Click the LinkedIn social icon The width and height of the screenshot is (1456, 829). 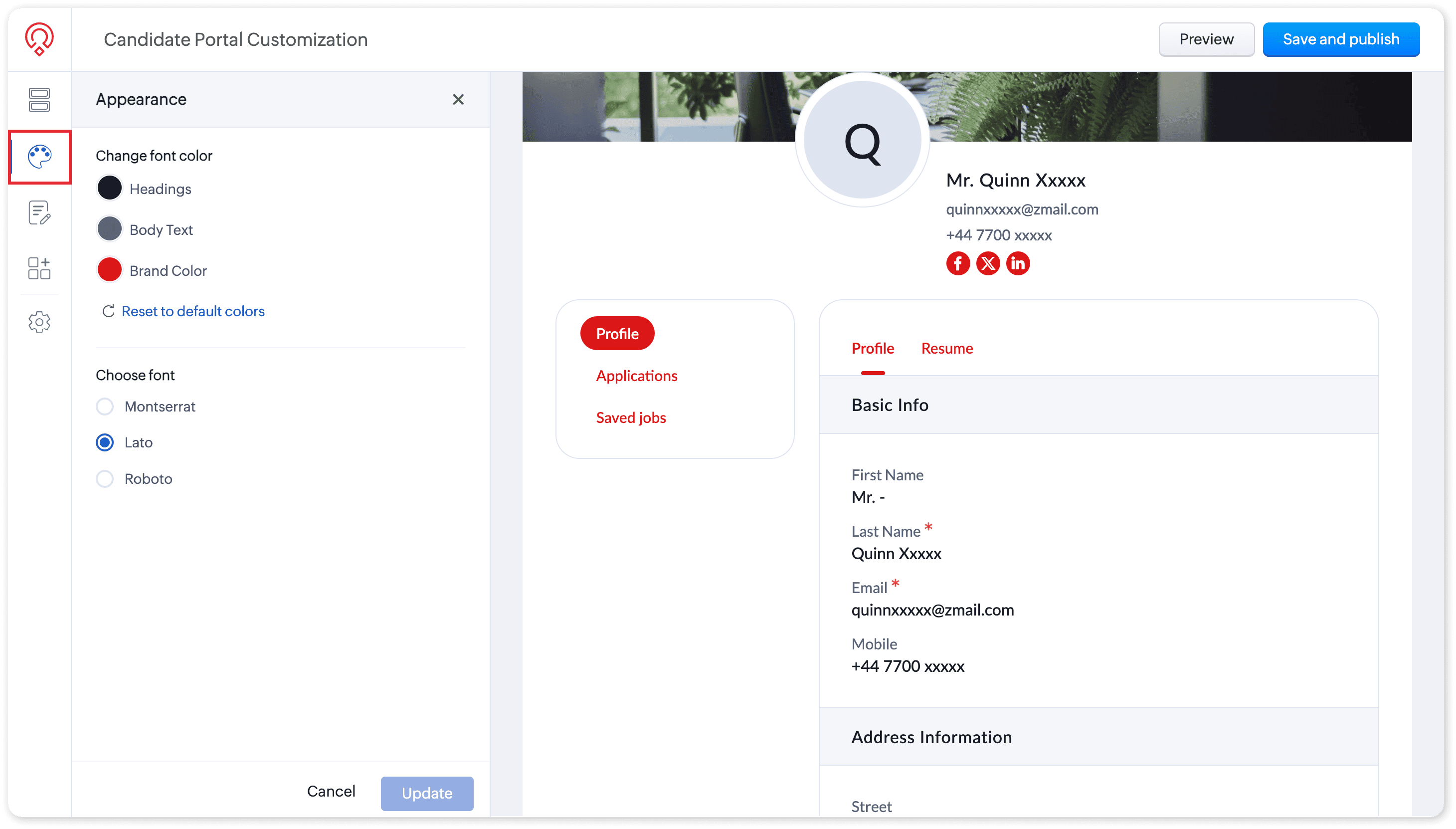[x=1018, y=263]
